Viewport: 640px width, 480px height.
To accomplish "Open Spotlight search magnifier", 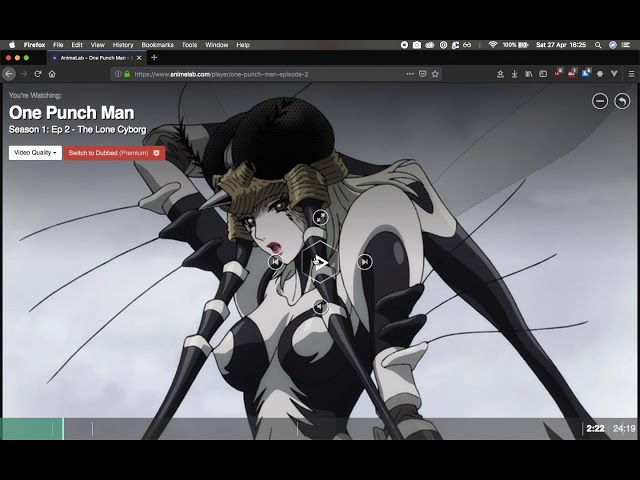I will [598, 45].
